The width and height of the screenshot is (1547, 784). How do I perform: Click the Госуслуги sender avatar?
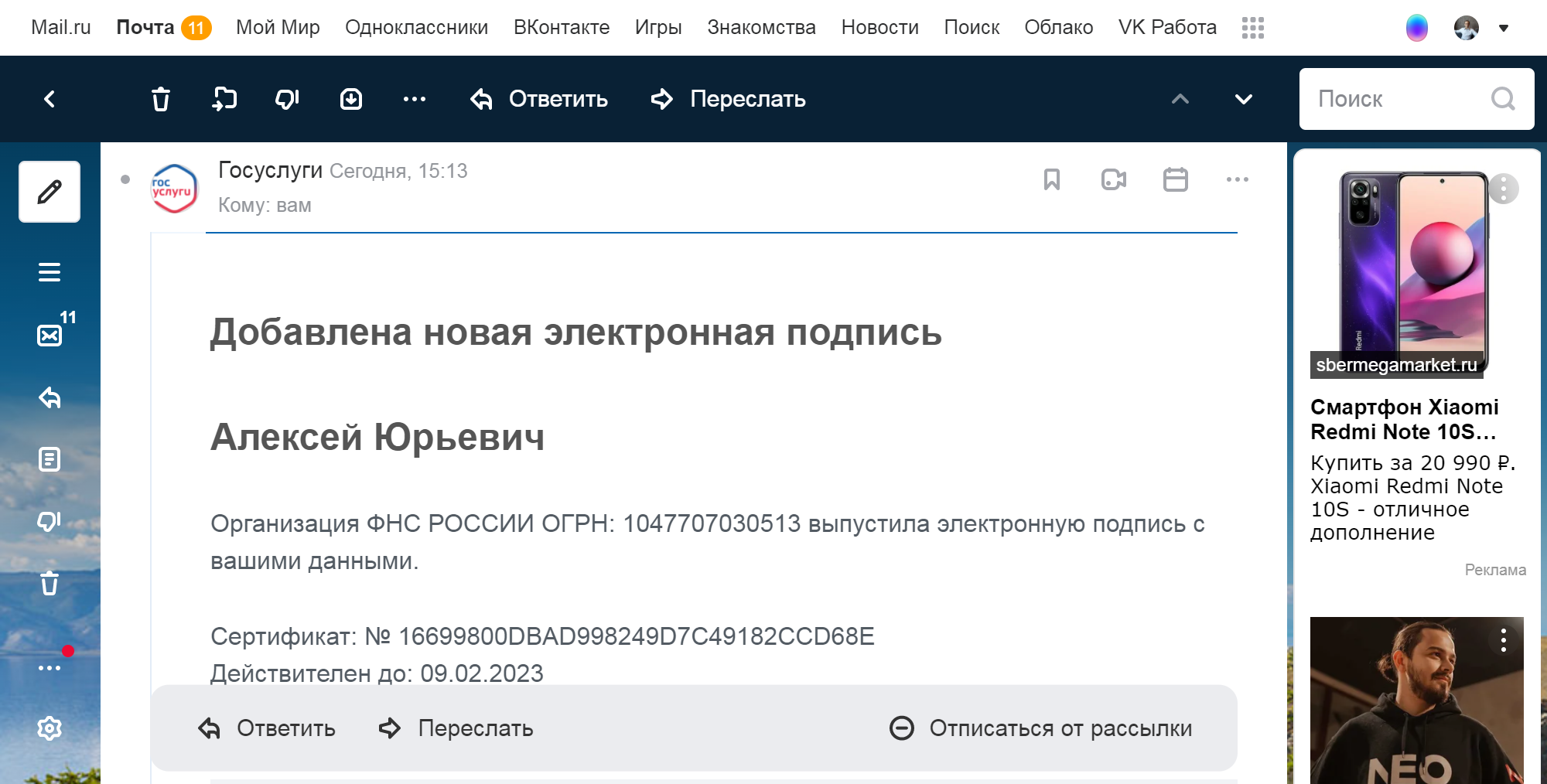(174, 188)
